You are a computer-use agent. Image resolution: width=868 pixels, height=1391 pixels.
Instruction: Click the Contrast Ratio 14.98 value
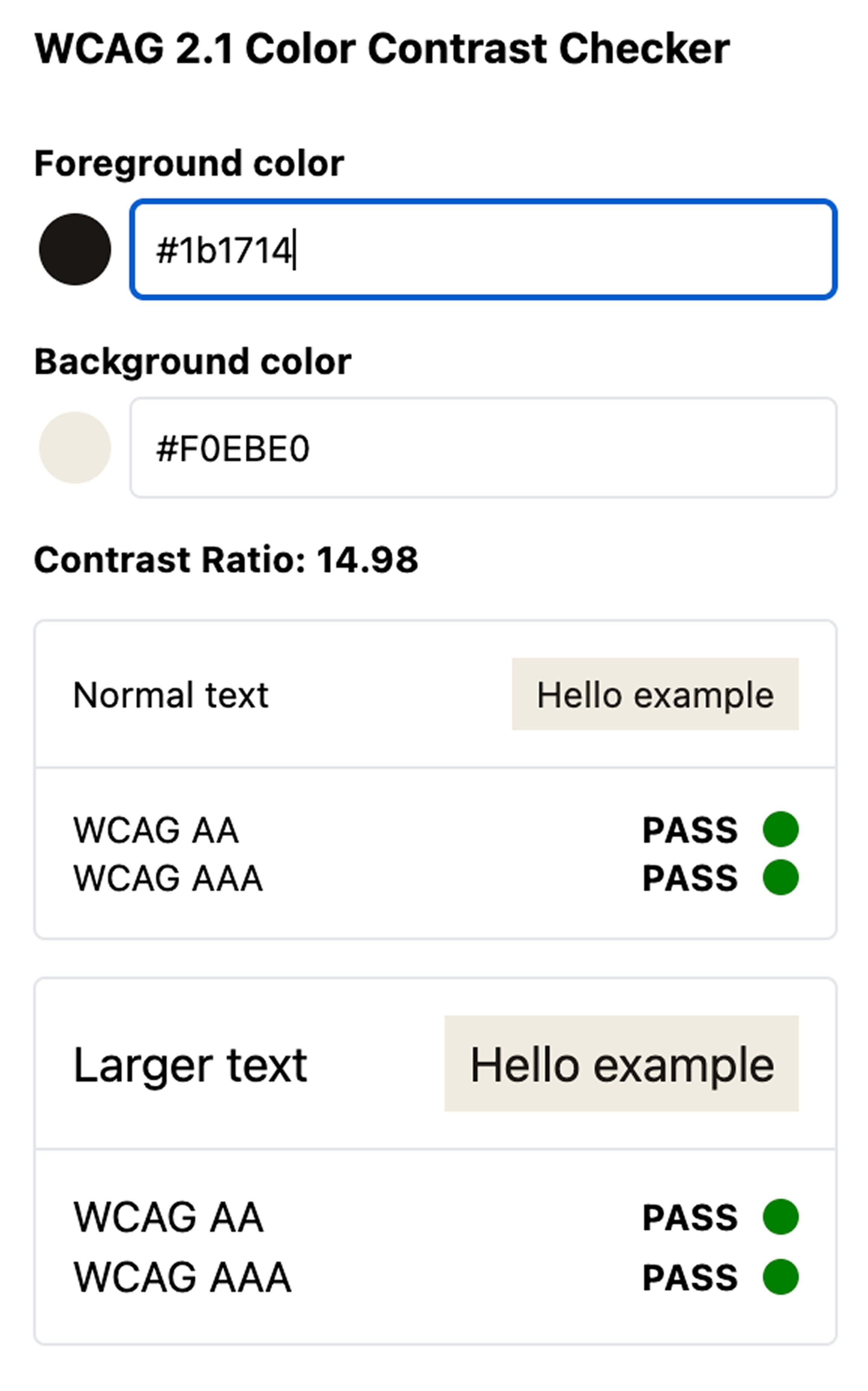click(367, 560)
